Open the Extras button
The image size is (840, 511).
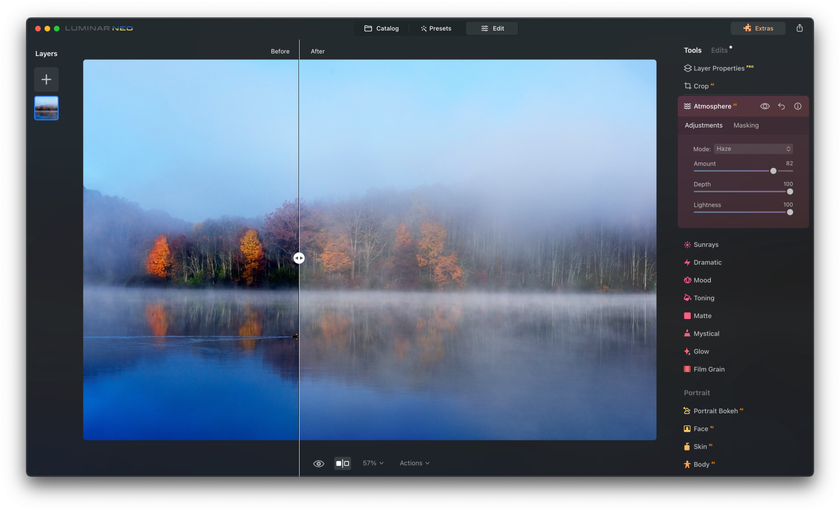[758, 28]
